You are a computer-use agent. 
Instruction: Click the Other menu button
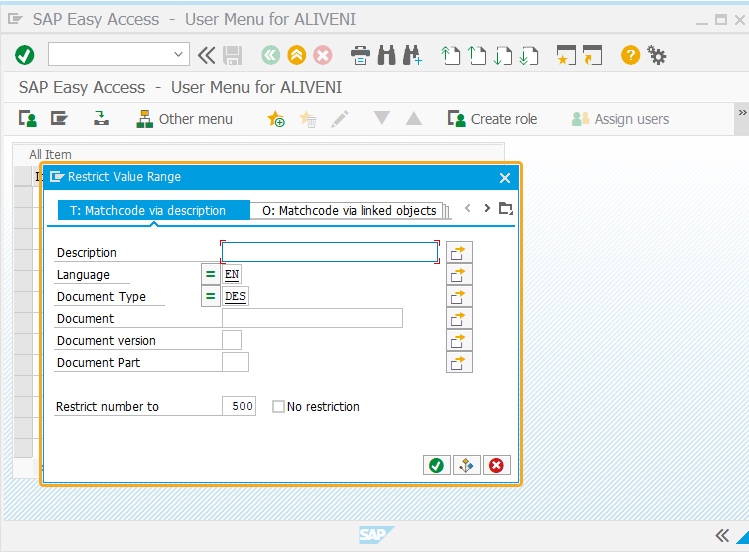click(x=184, y=119)
